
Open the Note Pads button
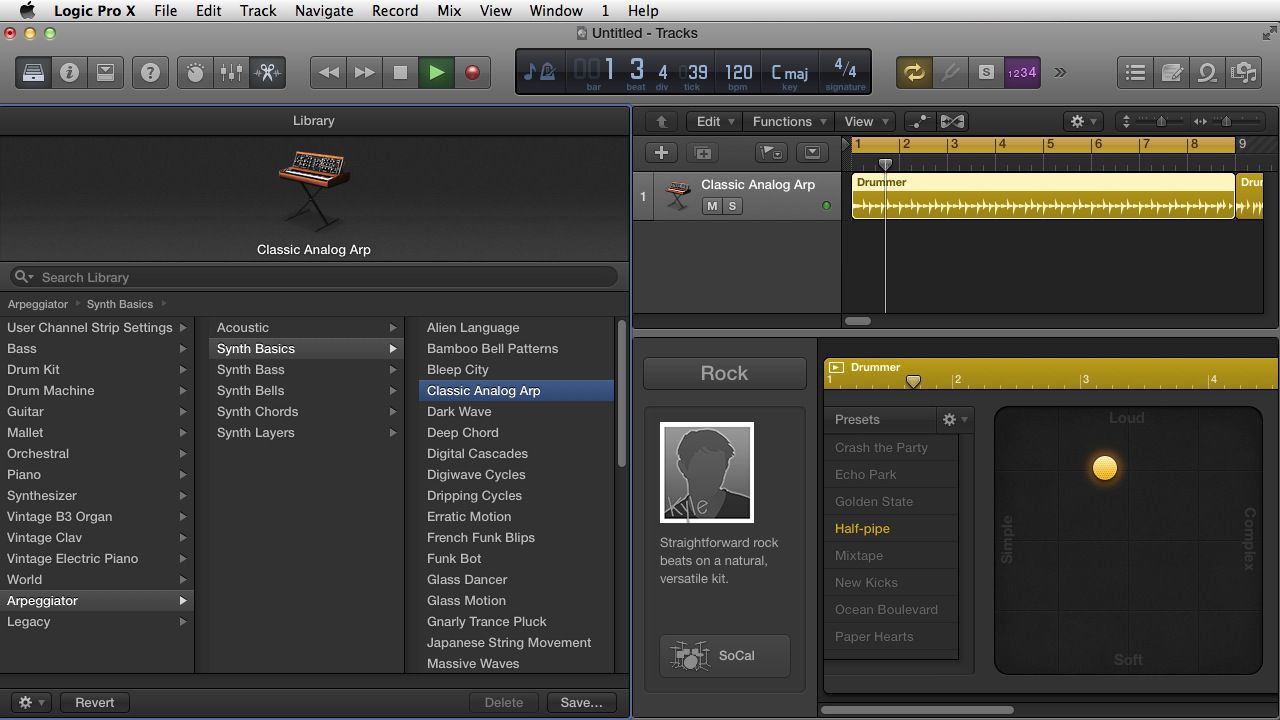pos(1171,72)
